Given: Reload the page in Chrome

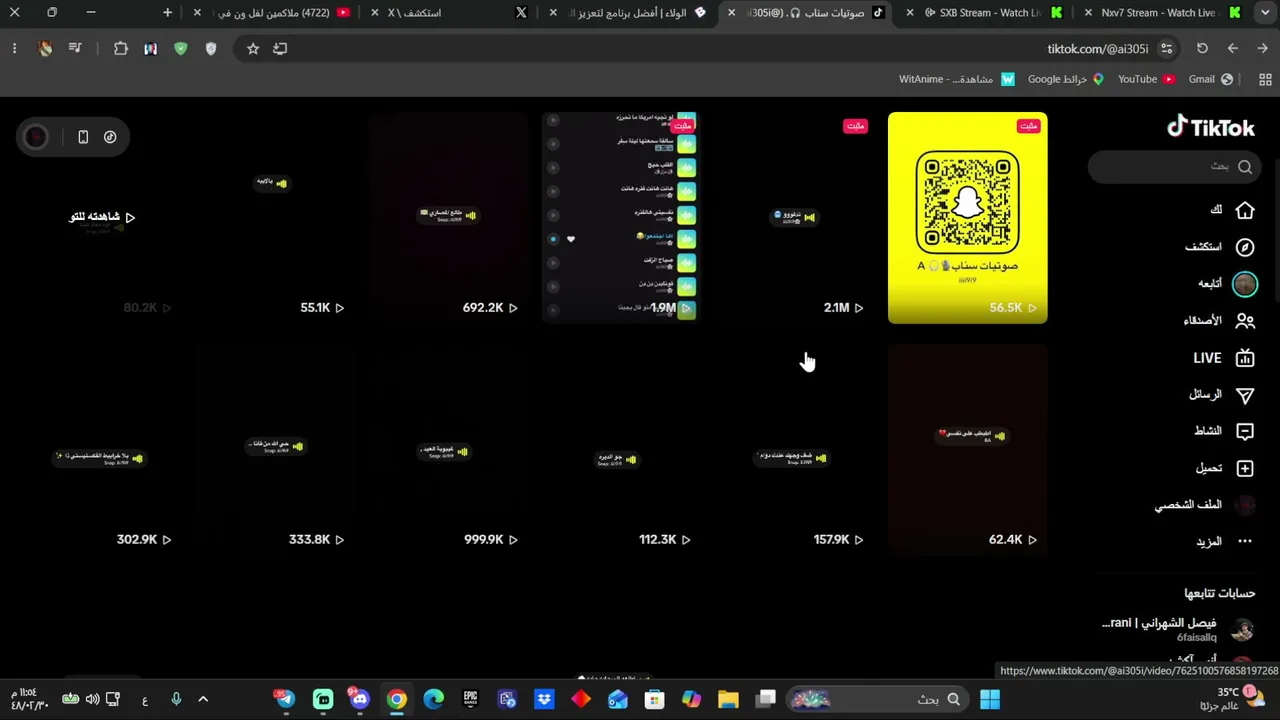Looking at the screenshot, I should point(1202,48).
